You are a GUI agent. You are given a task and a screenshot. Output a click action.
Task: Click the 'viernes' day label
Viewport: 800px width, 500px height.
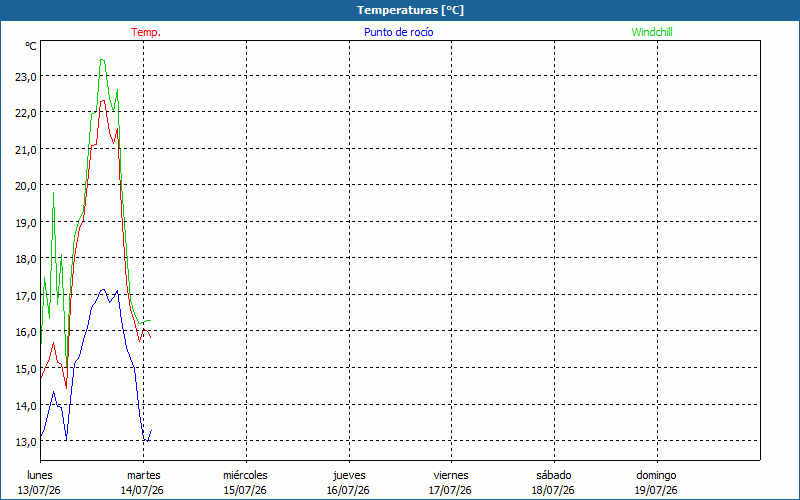(451, 475)
